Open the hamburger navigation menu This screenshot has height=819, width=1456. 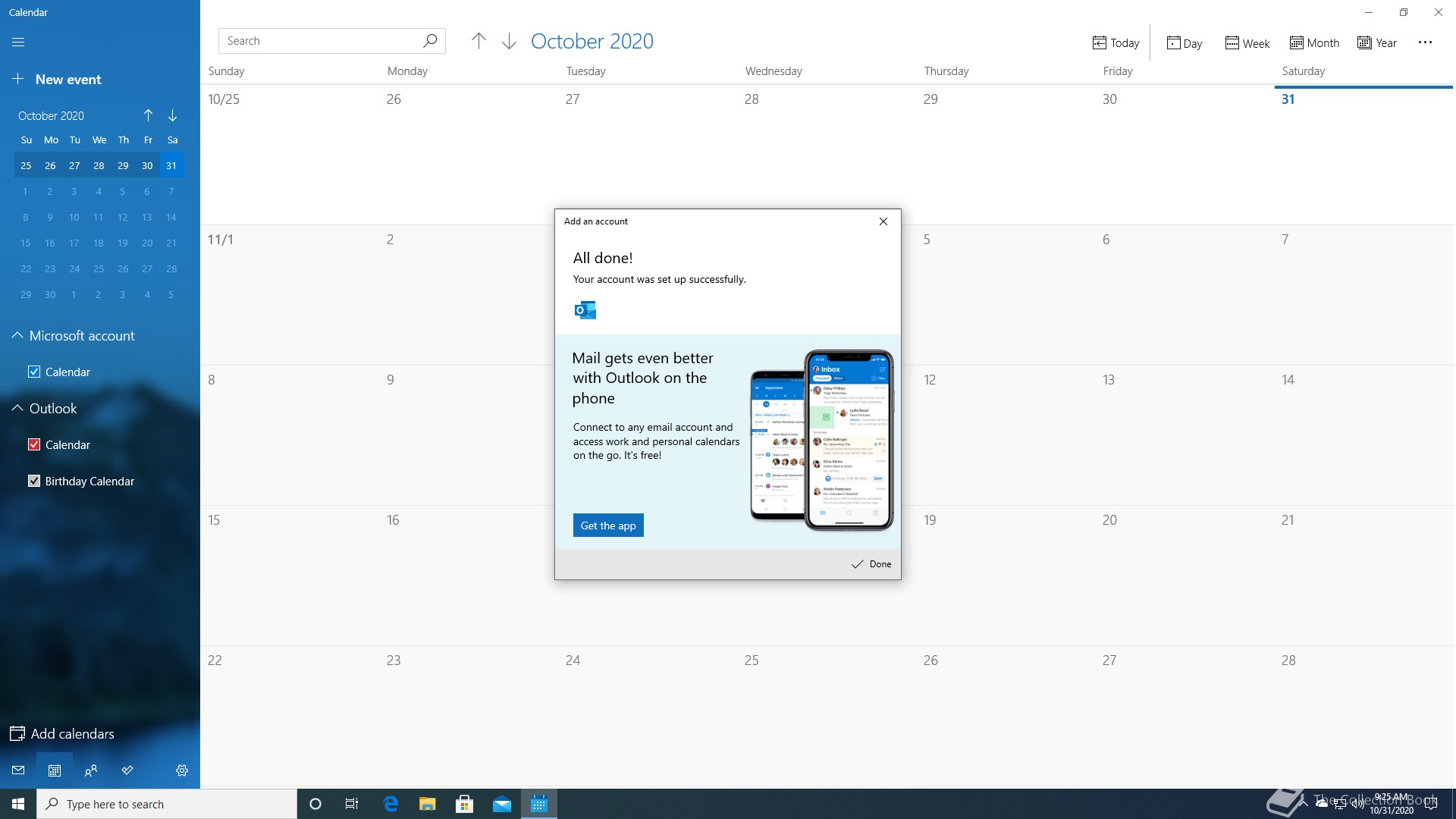pos(18,42)
